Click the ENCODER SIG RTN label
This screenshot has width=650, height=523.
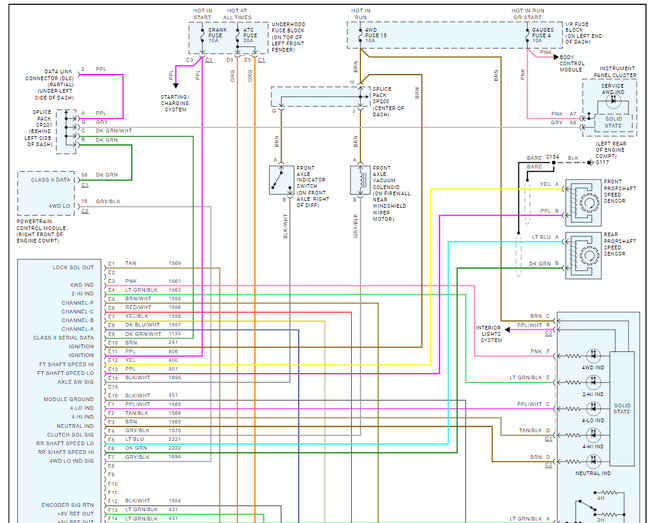pyautogui.click(x=68, y=505)
